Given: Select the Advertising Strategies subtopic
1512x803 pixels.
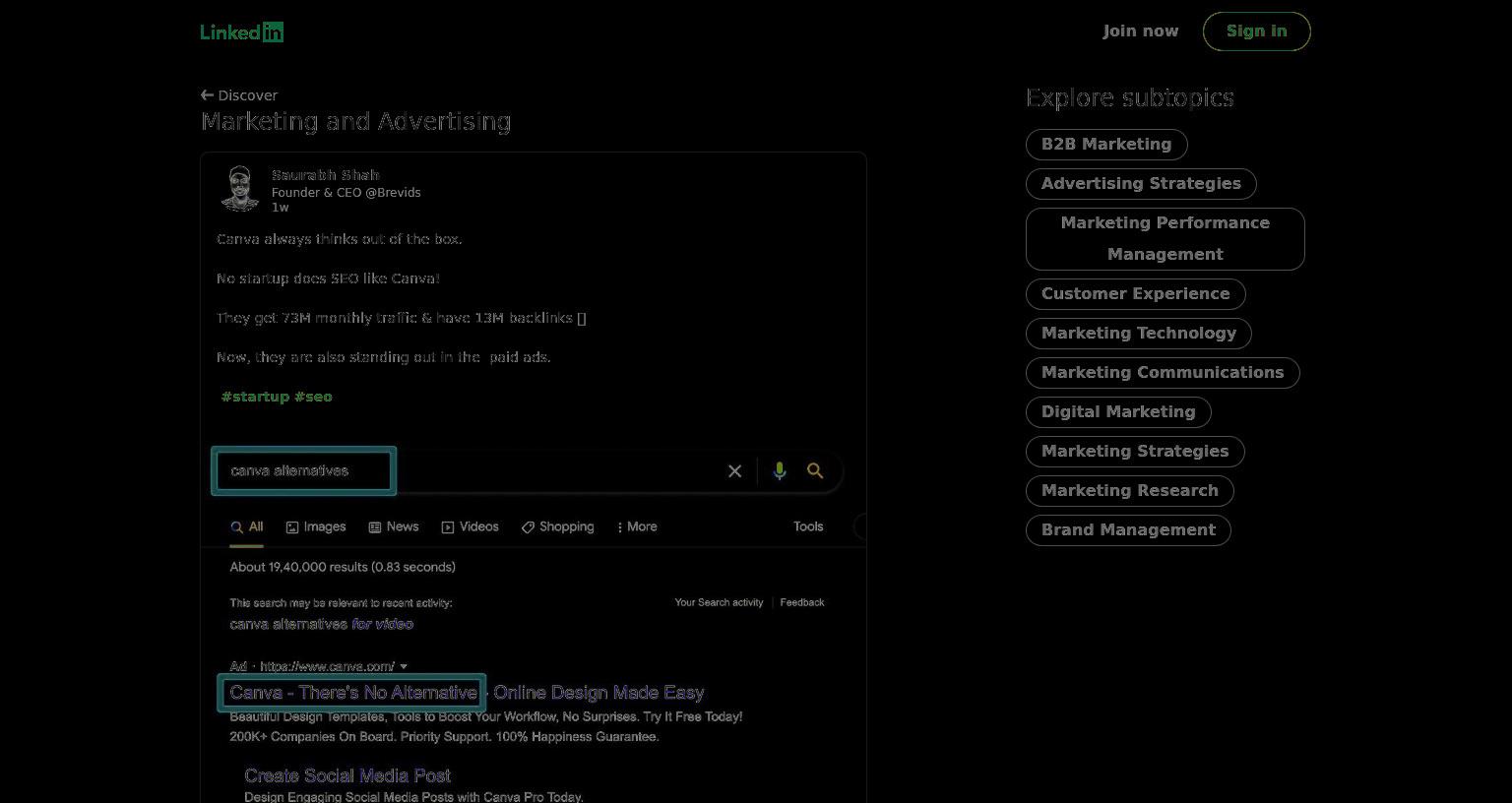Looking at the screenshot, I should pyautogui.click(x=1141, y=184).
